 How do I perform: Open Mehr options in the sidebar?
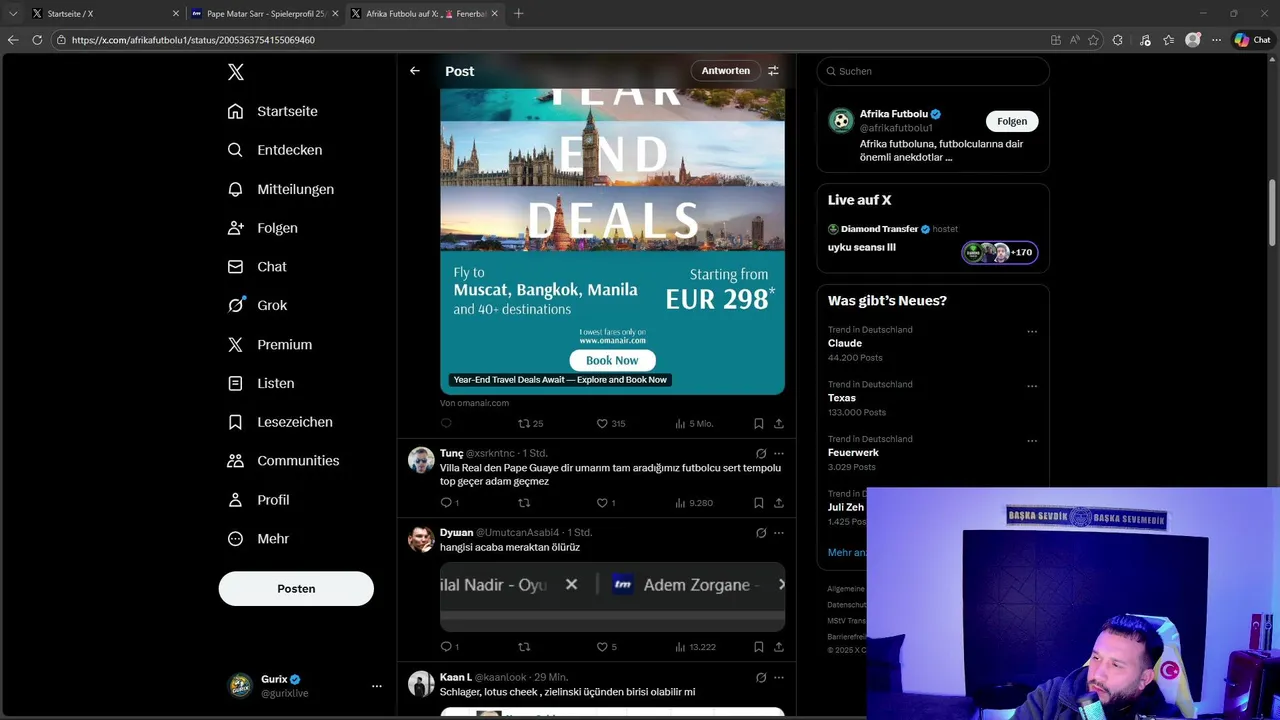[x=258, y=539]
